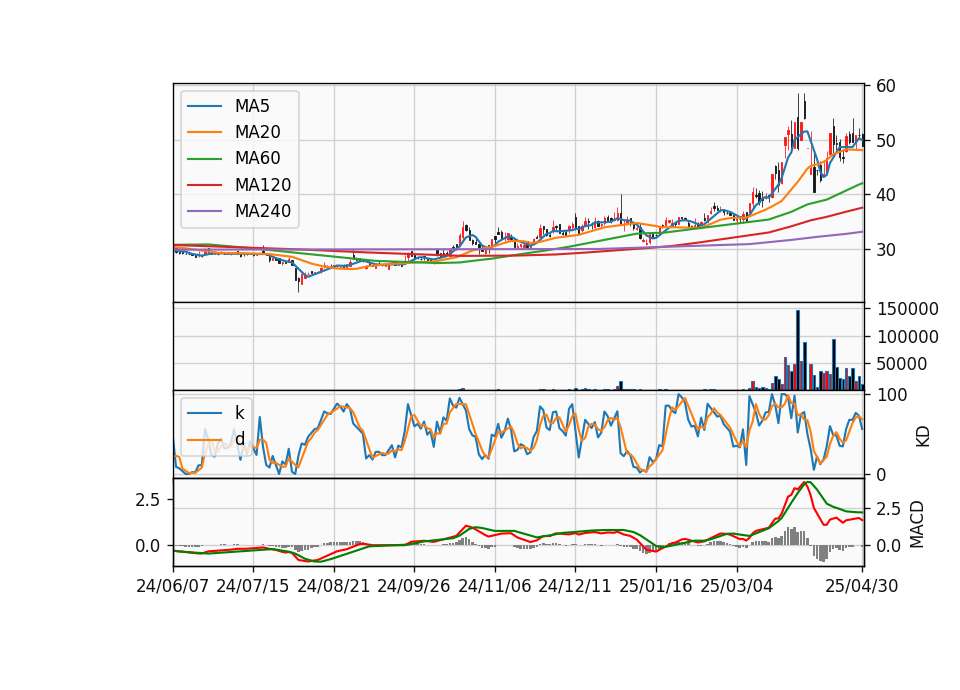The width and height of the screenshot is (960, 690).
Task: Click the tallest volume bar near 150000
Action: click(798, 350)
